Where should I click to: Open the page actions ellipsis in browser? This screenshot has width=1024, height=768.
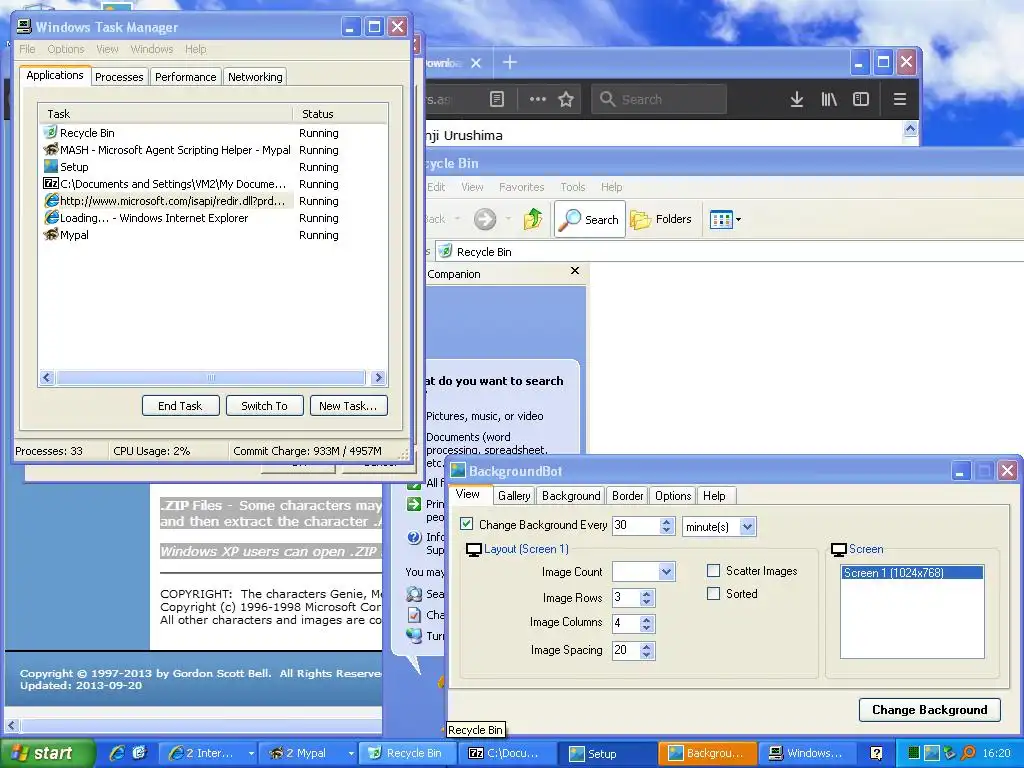click(537, 99)
